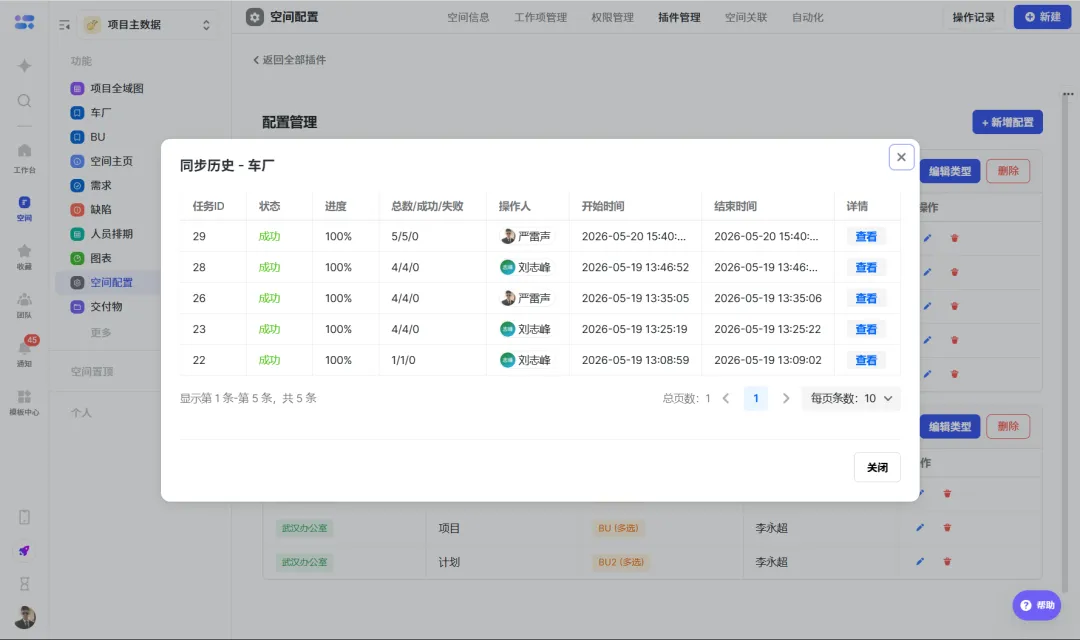Switch to the 空间信息 tab
Image resolution: width=1080 pixels, height=640 pixels.
tap(468, 18)
